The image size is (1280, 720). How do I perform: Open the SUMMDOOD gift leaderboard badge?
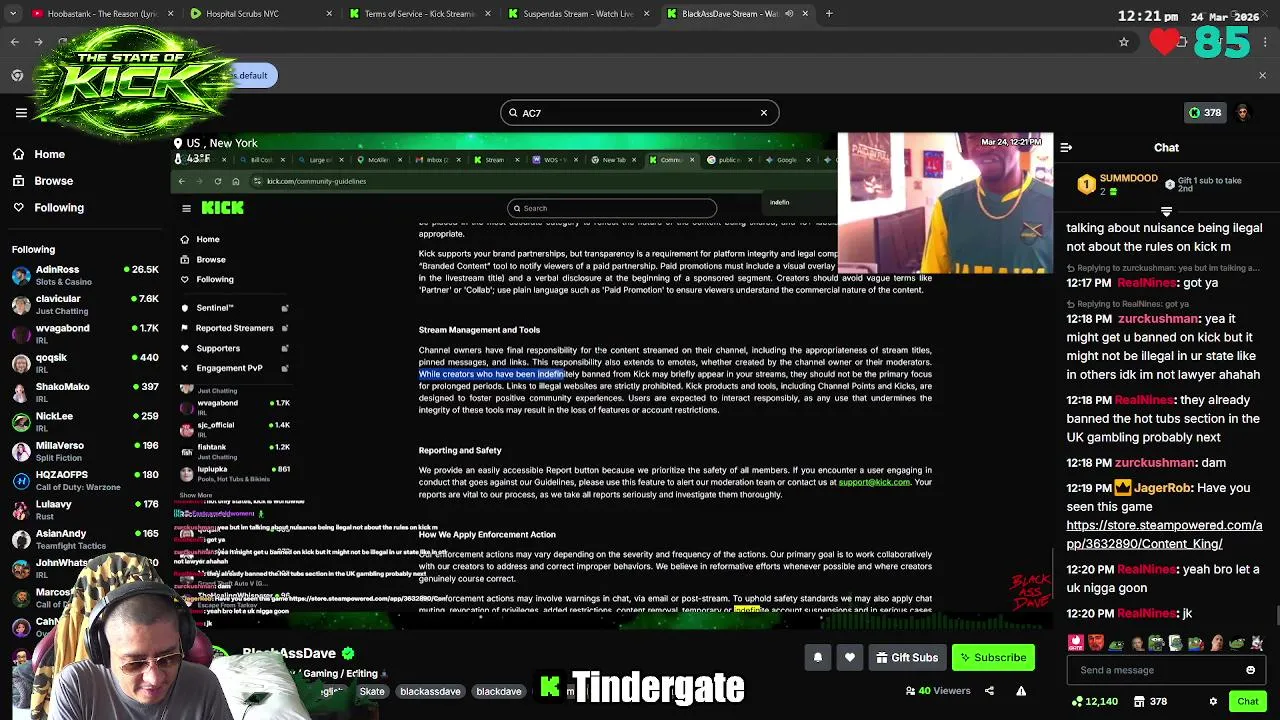tap(1118, 184)
